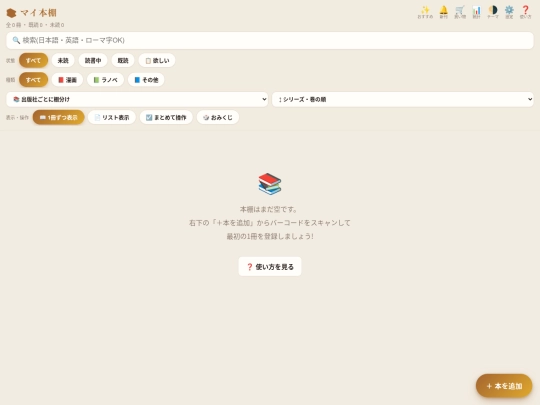Filter by 漫画 type
The height and width of the screenshot is (405, 540).
click(x=68, y=80)
